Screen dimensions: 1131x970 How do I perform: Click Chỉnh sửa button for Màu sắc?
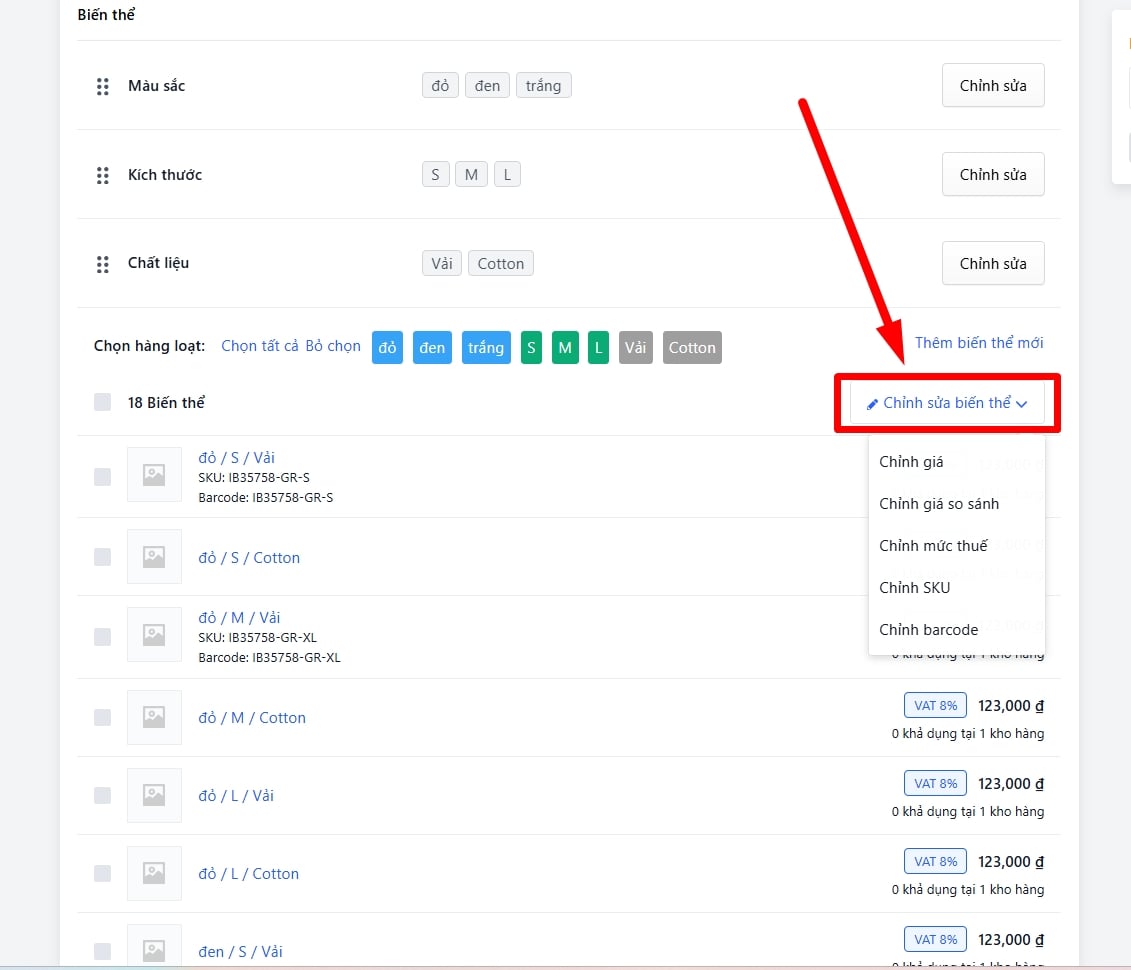tap(992, 86)
